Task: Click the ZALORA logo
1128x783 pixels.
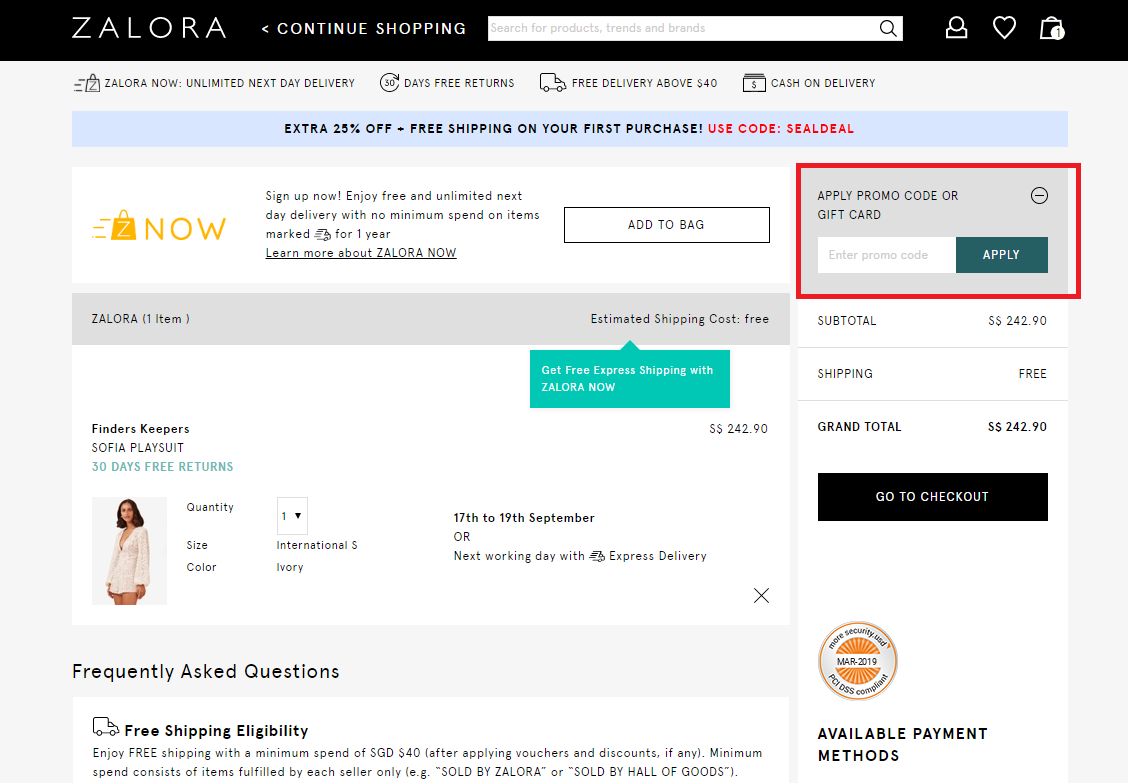Action: click(x=149, y=28)
